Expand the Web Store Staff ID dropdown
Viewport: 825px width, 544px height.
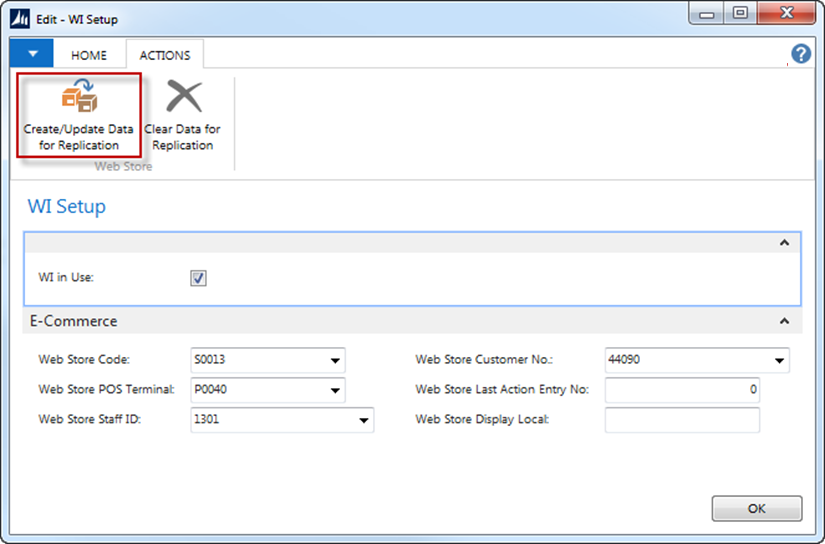pos(362,421)
